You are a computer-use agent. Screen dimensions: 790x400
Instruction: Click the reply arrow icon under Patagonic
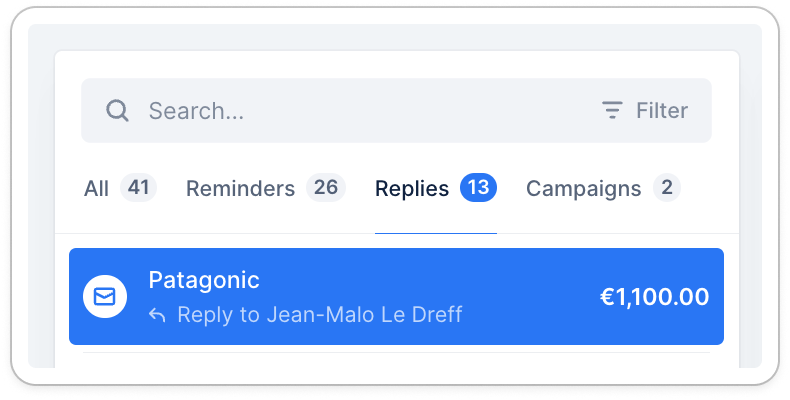(157, 315)
